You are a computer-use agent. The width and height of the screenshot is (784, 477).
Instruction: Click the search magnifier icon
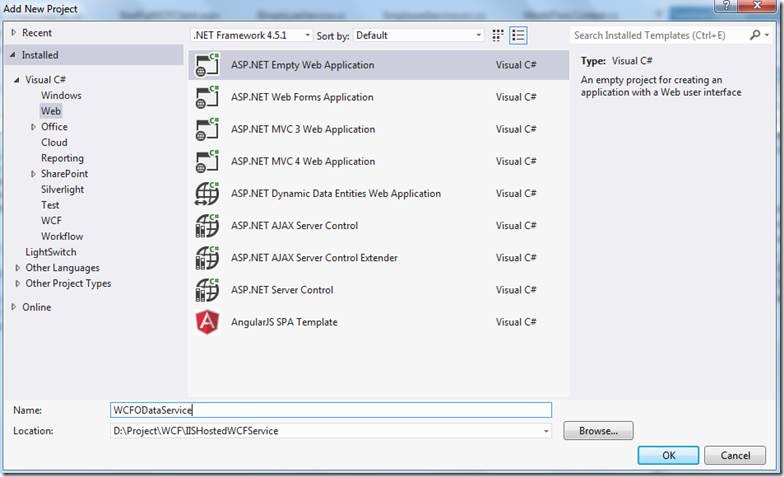(x=755, y=35)
